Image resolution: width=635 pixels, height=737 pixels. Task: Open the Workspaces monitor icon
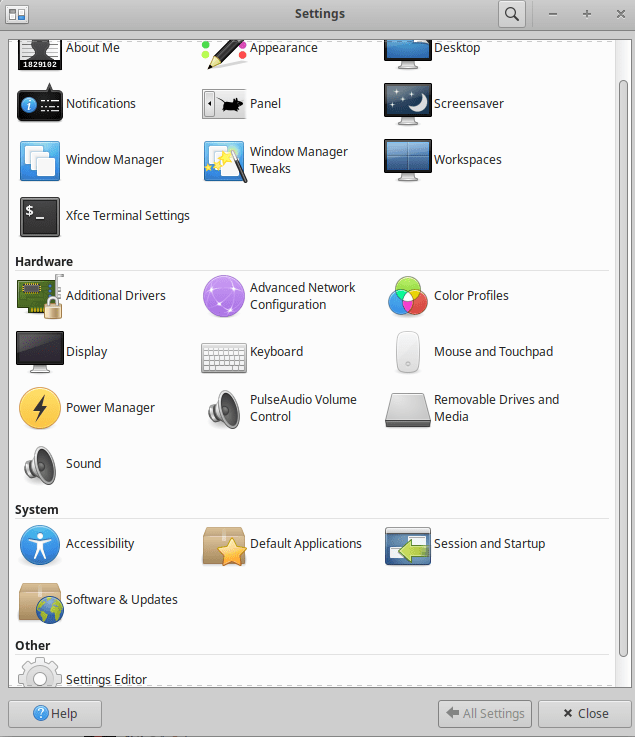pos(408,160)
